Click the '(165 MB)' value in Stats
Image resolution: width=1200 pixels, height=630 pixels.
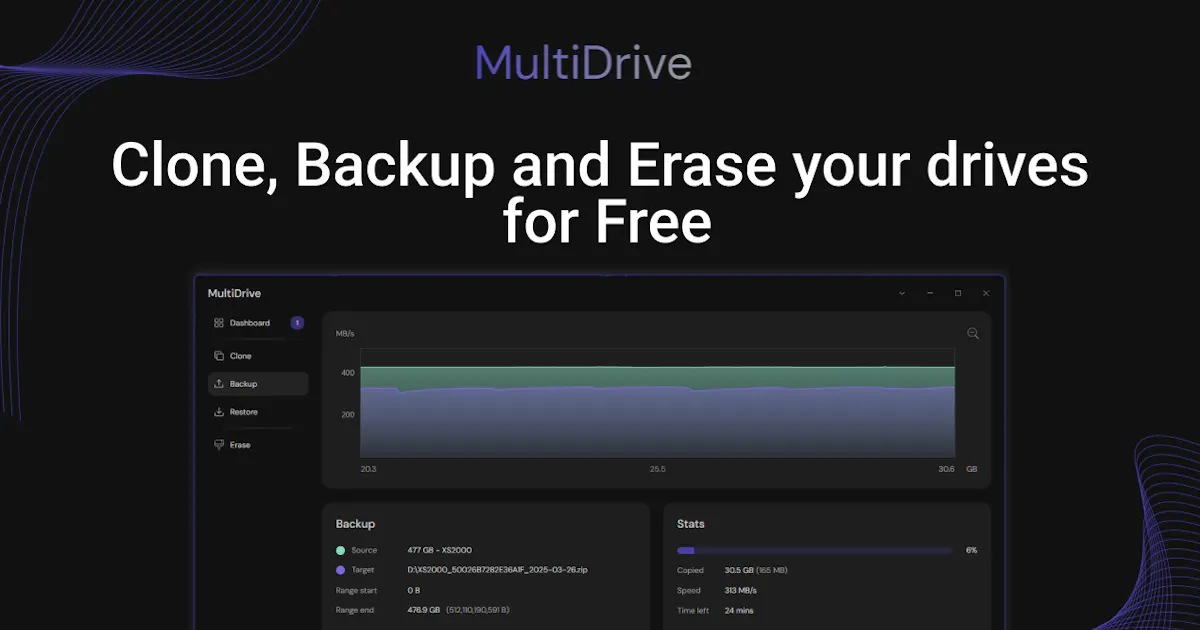tap(773, 570)
